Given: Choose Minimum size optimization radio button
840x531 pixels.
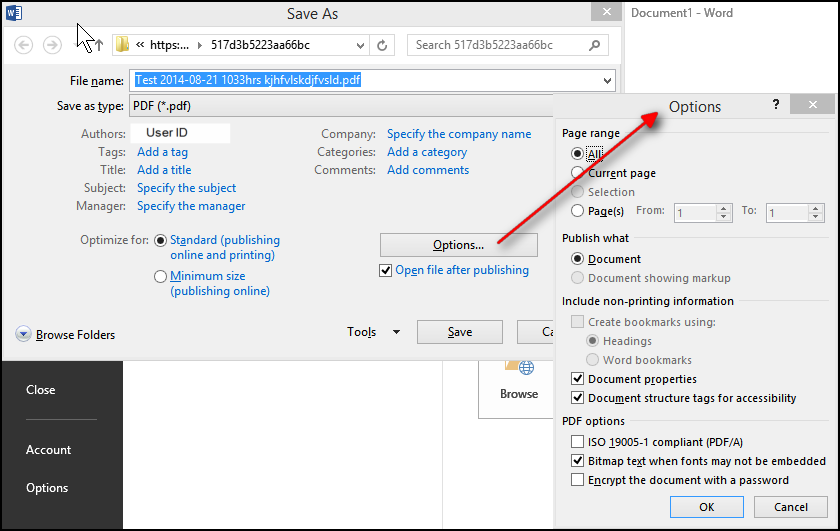Looking at the screenshot, I should tap(160, 276).
